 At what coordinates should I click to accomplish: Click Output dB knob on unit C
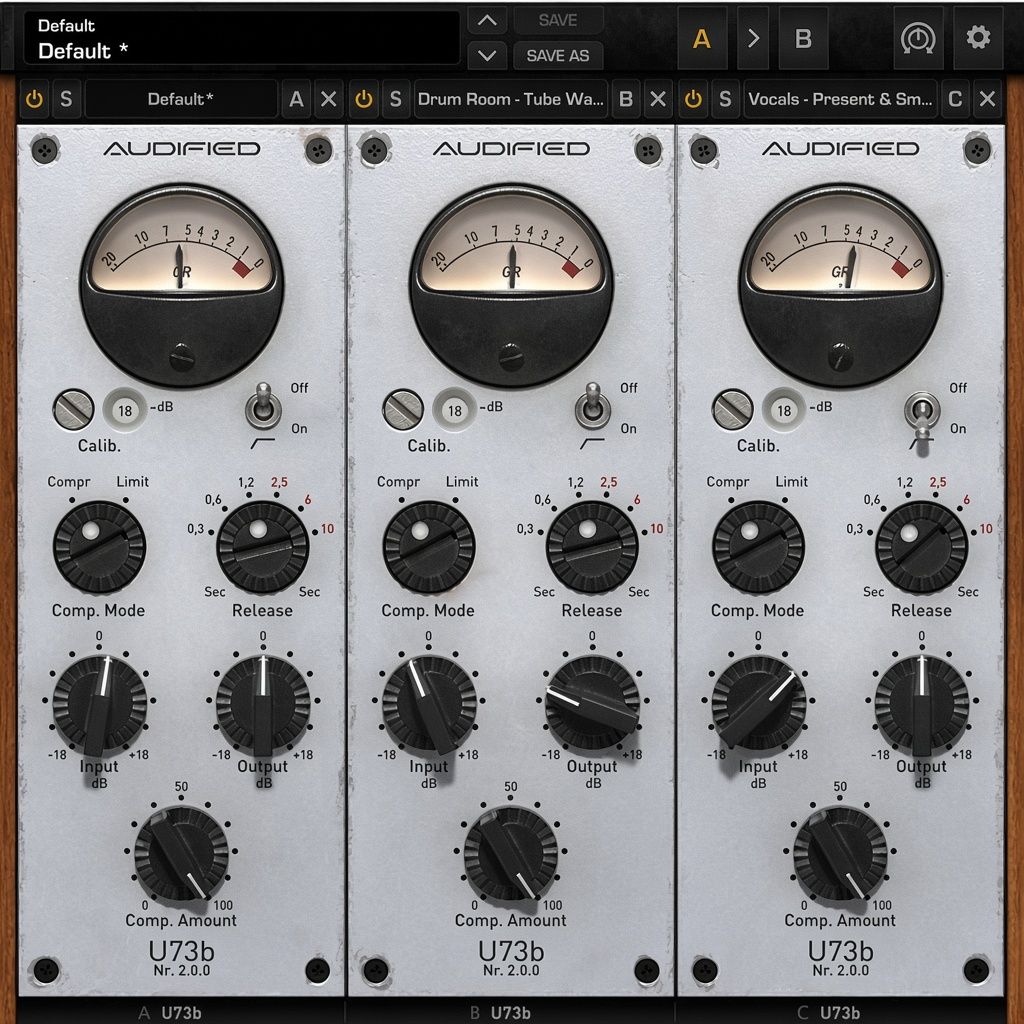922,704
